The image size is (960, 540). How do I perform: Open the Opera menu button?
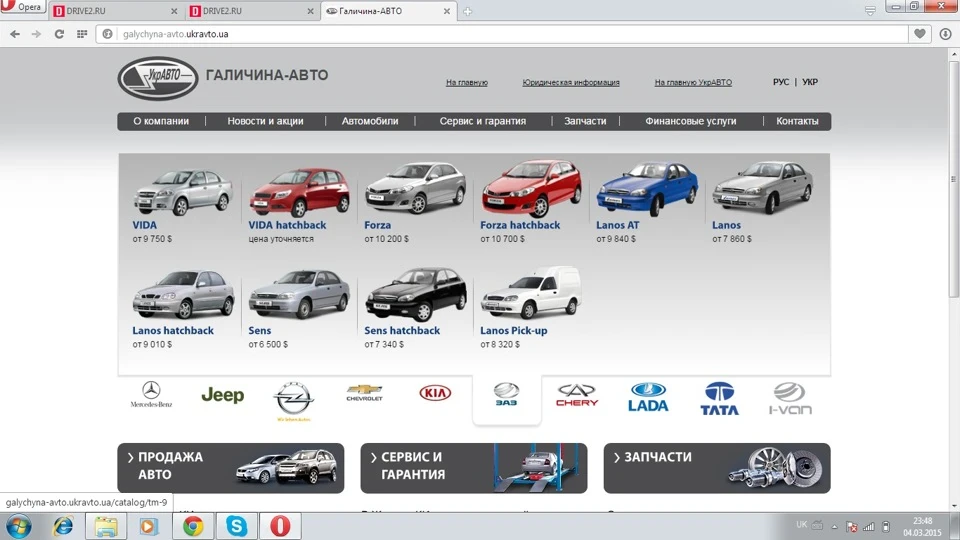pos(23,7)
